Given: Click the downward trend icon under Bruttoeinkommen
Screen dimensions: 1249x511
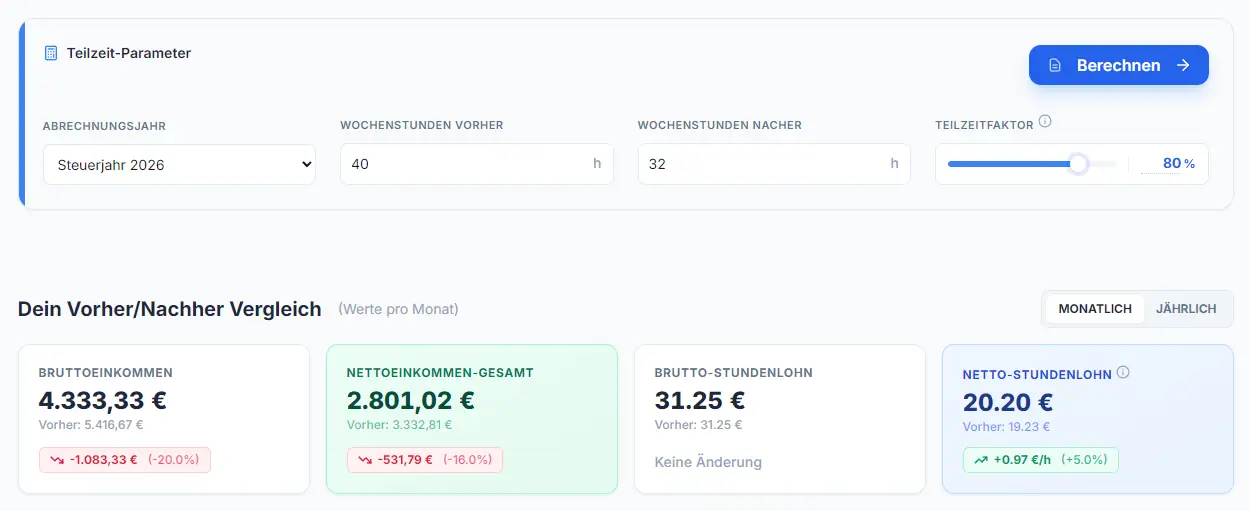Looking at the screenshot, I should click(57, 460).
